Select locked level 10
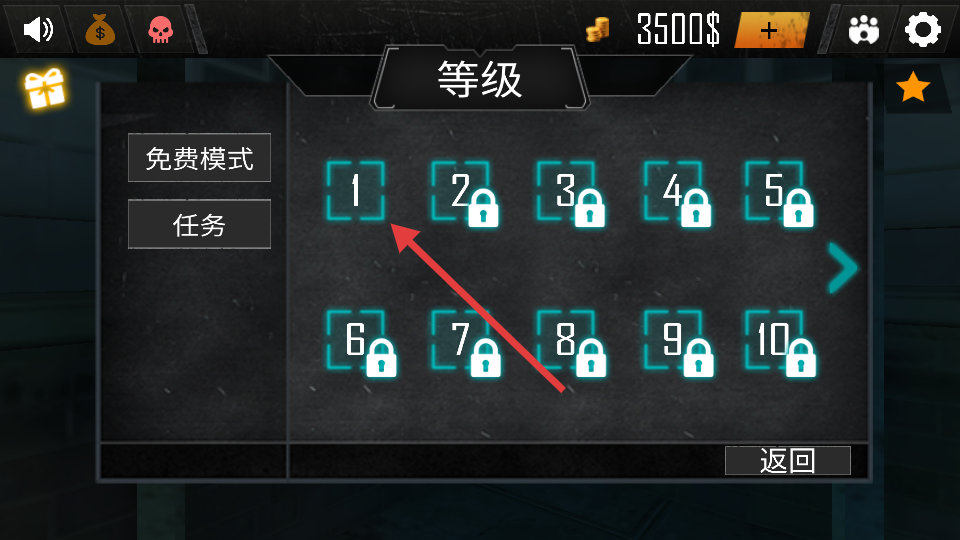The width and height of the screenshot is (960, 540). tap(779, 342)
